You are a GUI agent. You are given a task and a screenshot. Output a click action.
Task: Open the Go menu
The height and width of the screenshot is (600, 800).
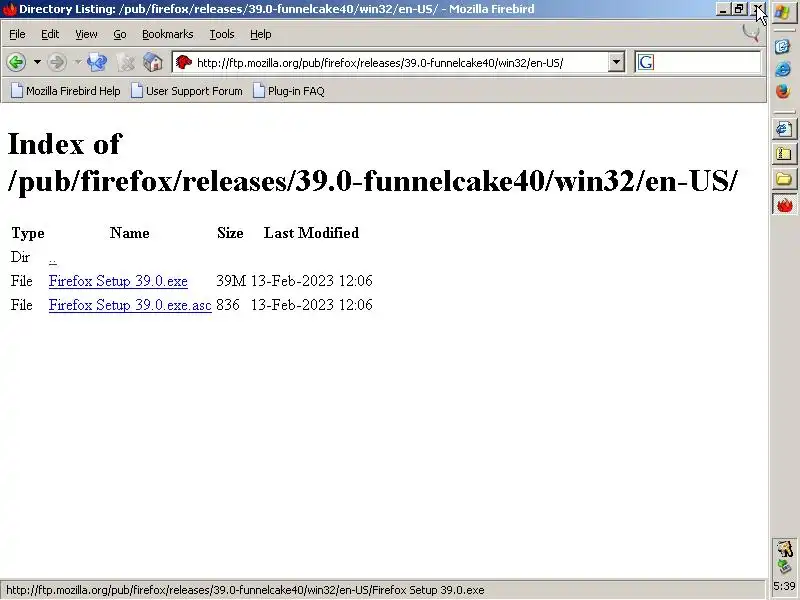click(x=120, y=34)
